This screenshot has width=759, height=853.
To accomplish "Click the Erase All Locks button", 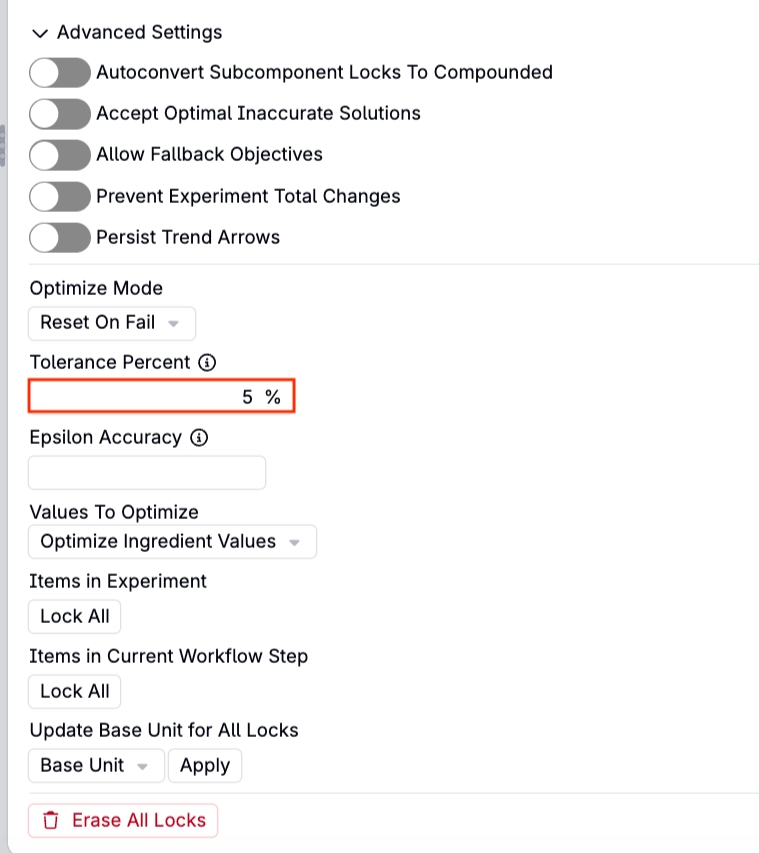I will (123, 821).
